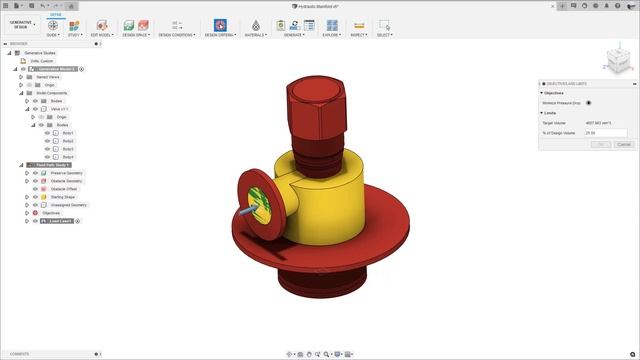Click the Design Criteria objectives icon
640x360 pixels.
(220, 25)
